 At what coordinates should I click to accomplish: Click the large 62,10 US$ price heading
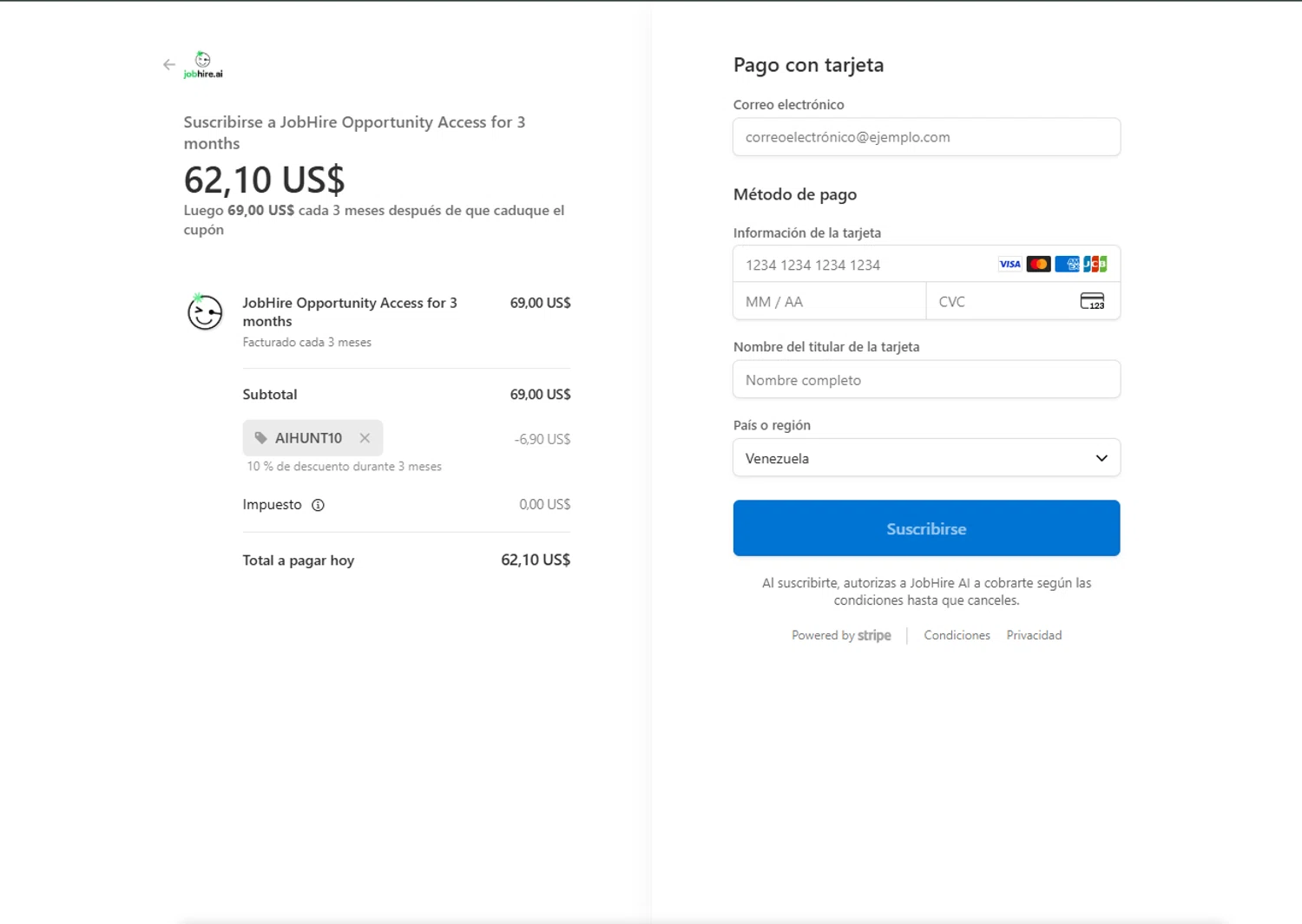coord(264,180)
